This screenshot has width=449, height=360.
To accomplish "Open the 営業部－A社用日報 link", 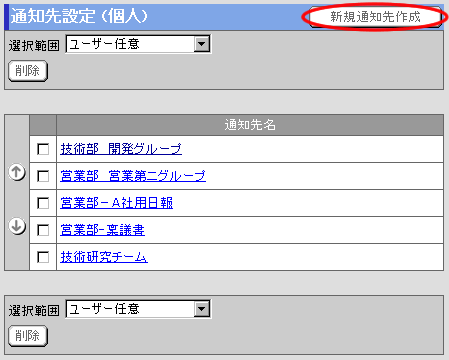I will 117,203.
